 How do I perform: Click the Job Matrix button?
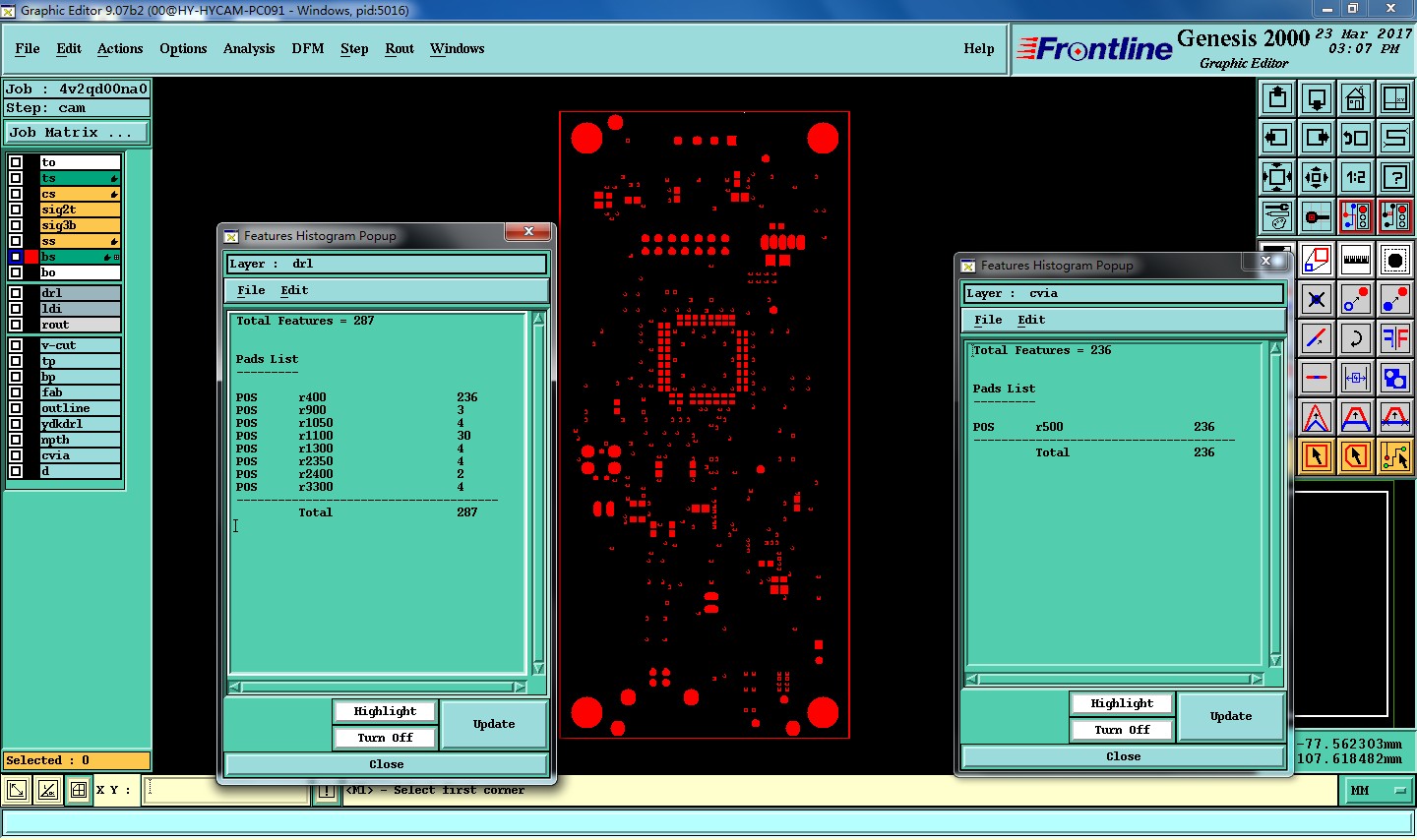click(77, 132)
